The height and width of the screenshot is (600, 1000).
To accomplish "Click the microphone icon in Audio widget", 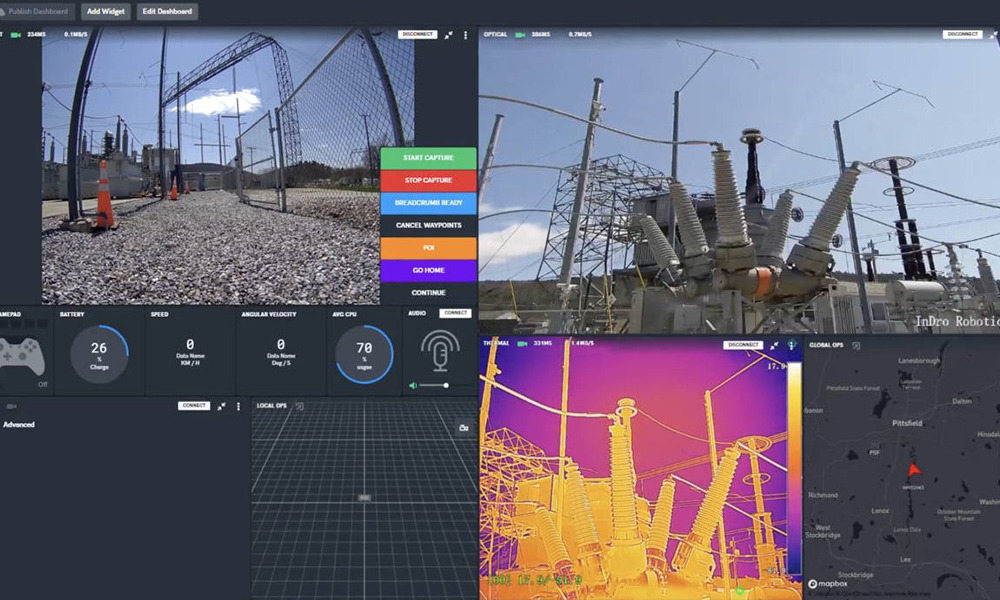I will click(x=440, y=352).
